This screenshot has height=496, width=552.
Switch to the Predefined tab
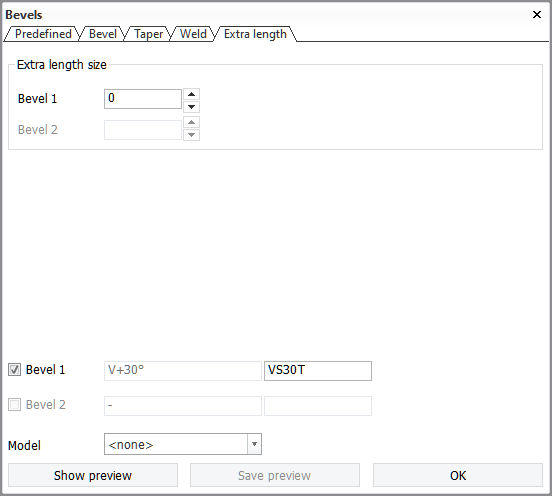click(x=43, y=34)
